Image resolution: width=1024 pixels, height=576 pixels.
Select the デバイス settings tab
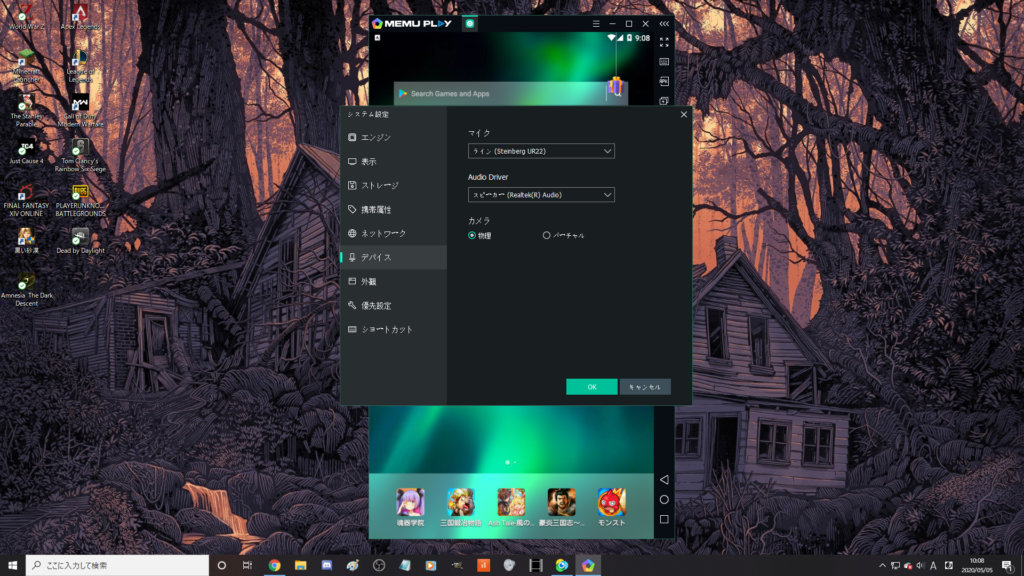click(x=393, y=257)
